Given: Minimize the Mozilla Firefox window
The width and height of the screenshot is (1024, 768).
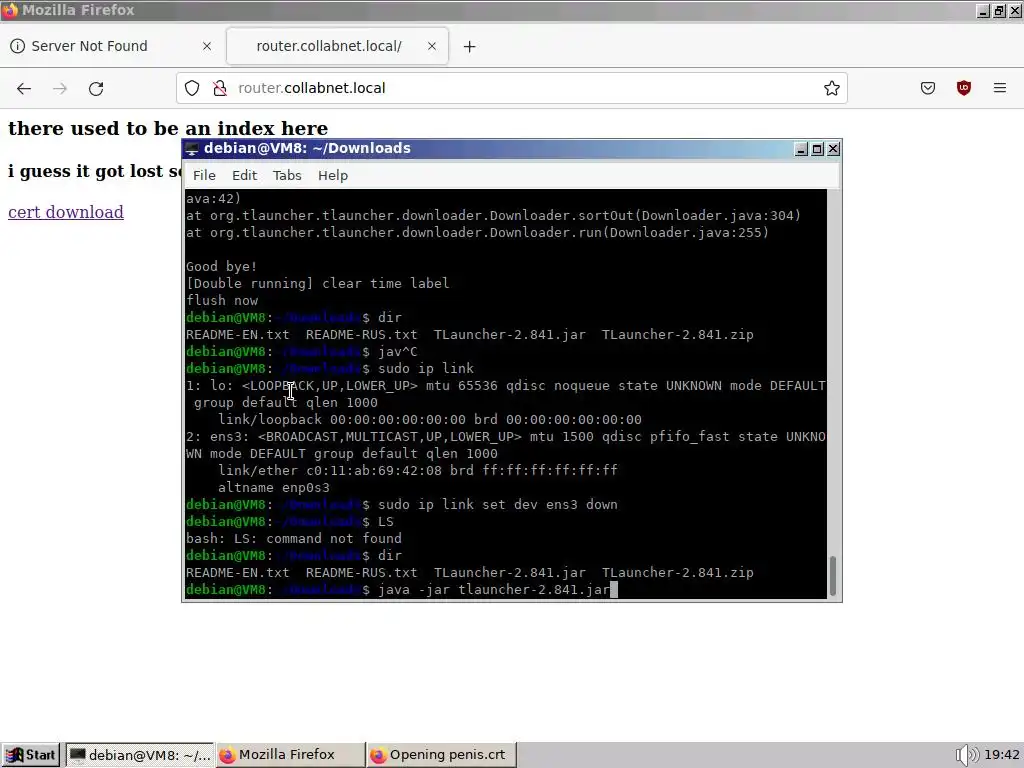Looking at the screenshot, I should [984, 10].
